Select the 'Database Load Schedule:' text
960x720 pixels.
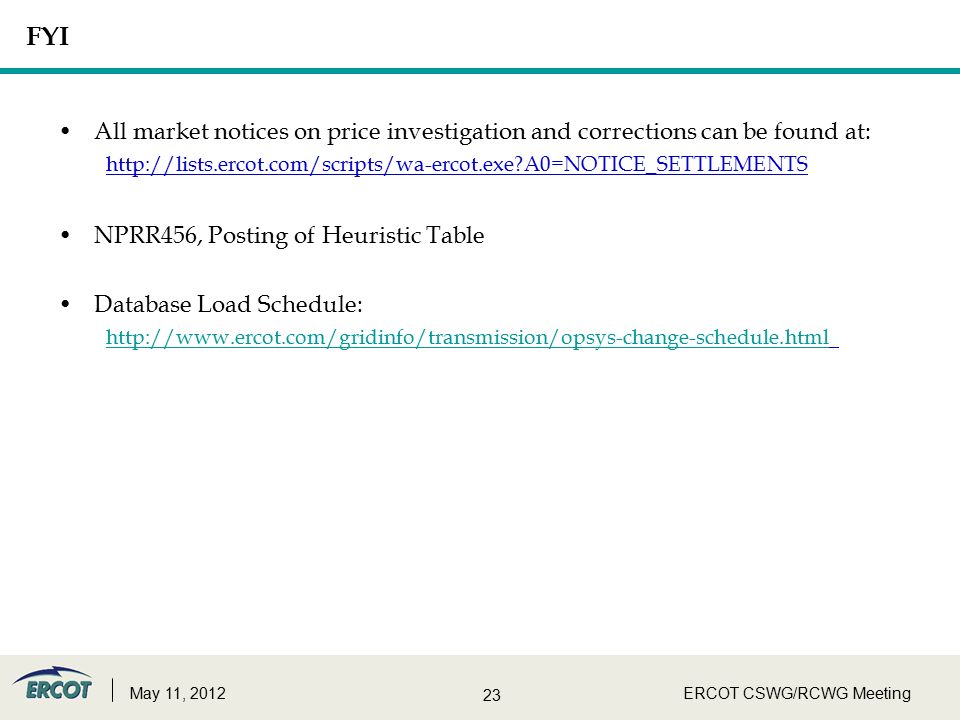pyautogui.click(x=228, y=304)
